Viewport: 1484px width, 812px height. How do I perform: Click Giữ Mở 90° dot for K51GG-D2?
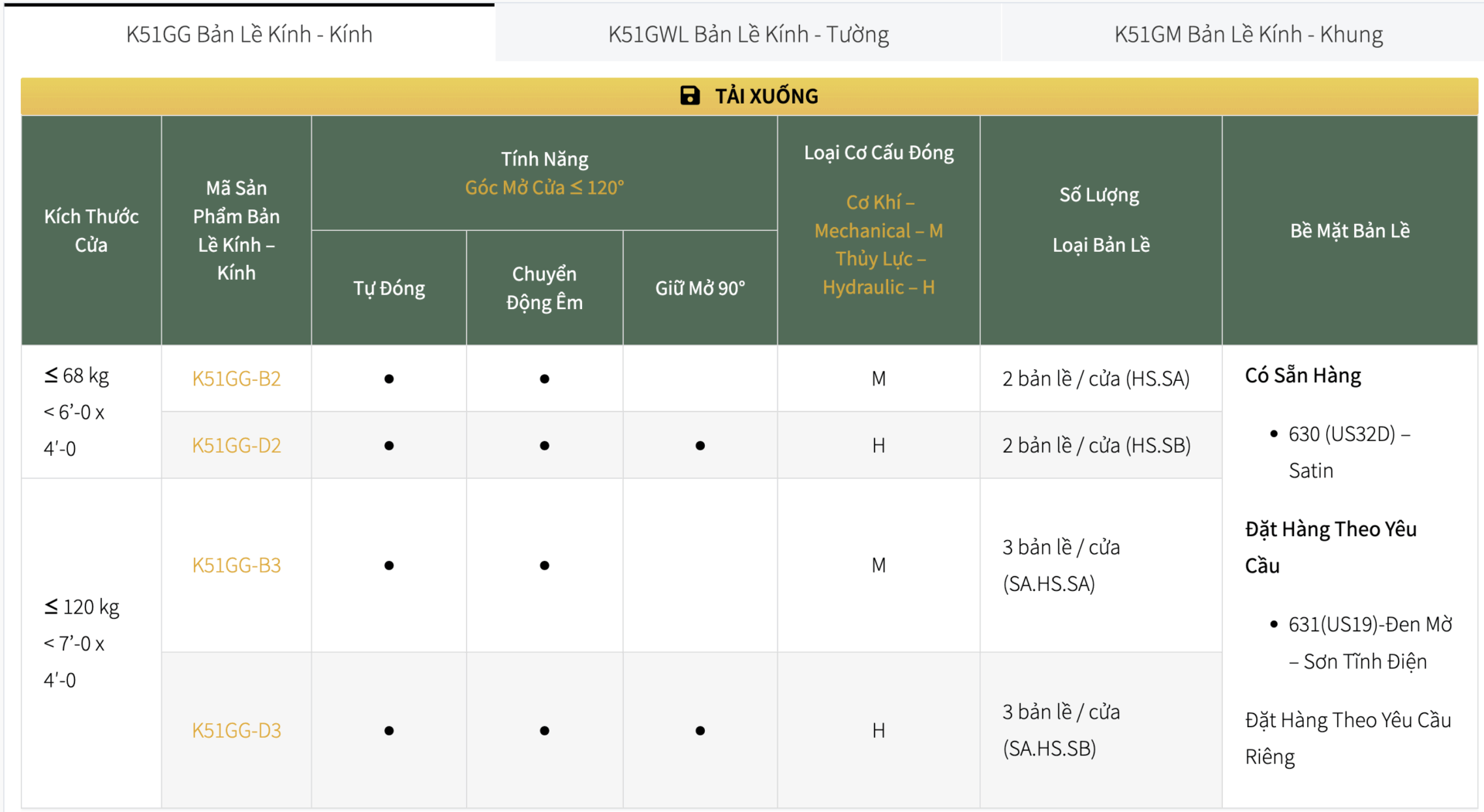point(699,445)
